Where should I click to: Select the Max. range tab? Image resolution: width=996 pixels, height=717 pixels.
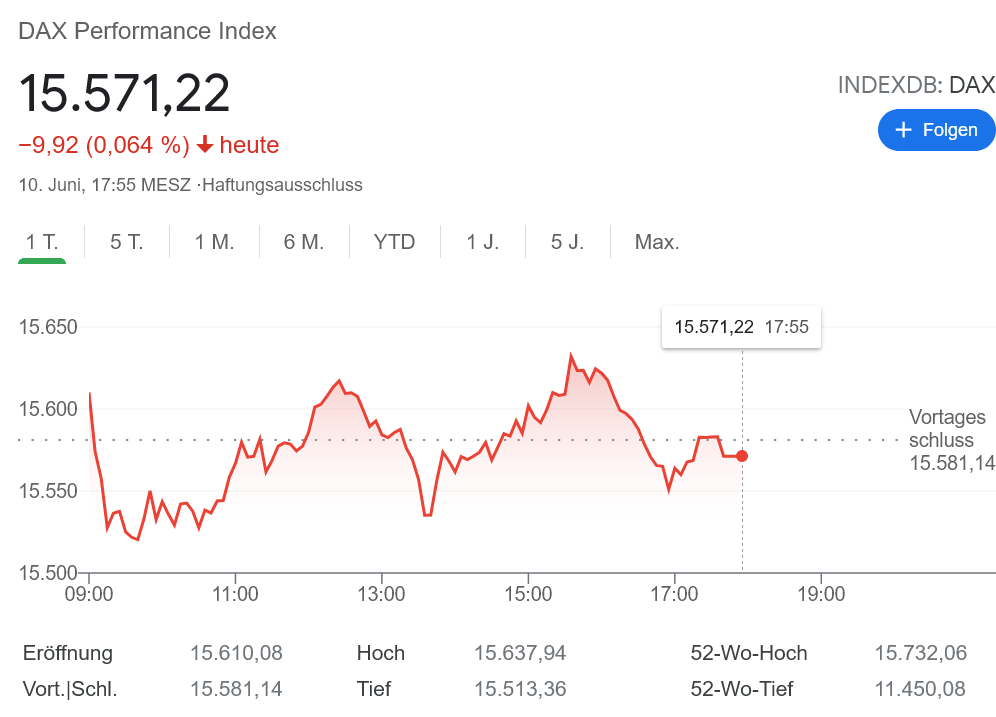coord(657,242)
